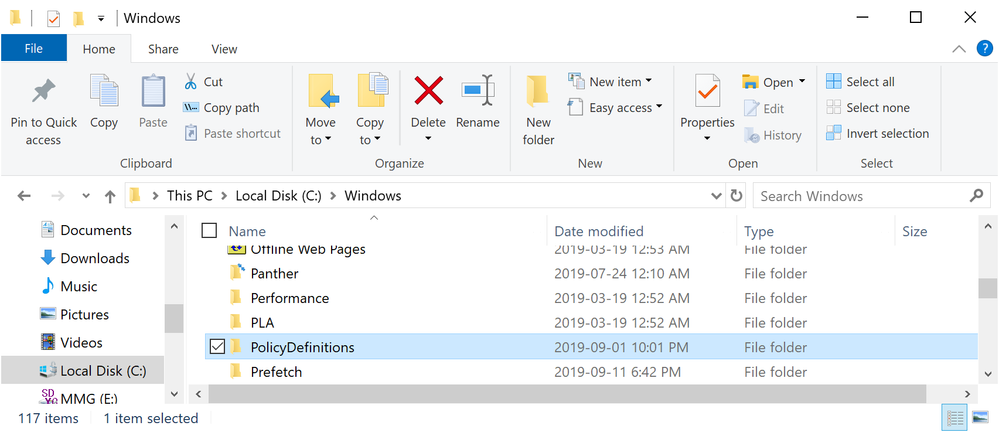
Task: Click file list vertical scrollbar thumb
Action: click(988, 288)
